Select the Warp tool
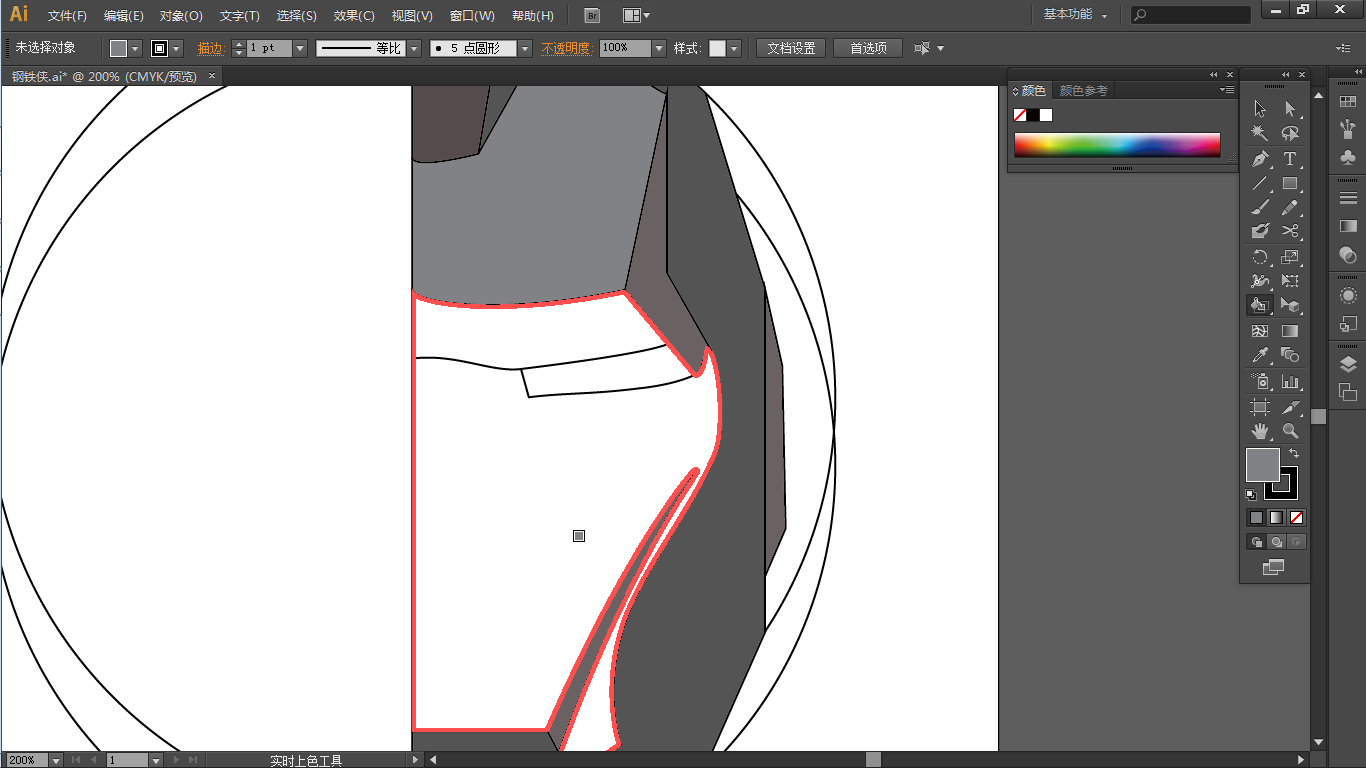 [1260, 282]
